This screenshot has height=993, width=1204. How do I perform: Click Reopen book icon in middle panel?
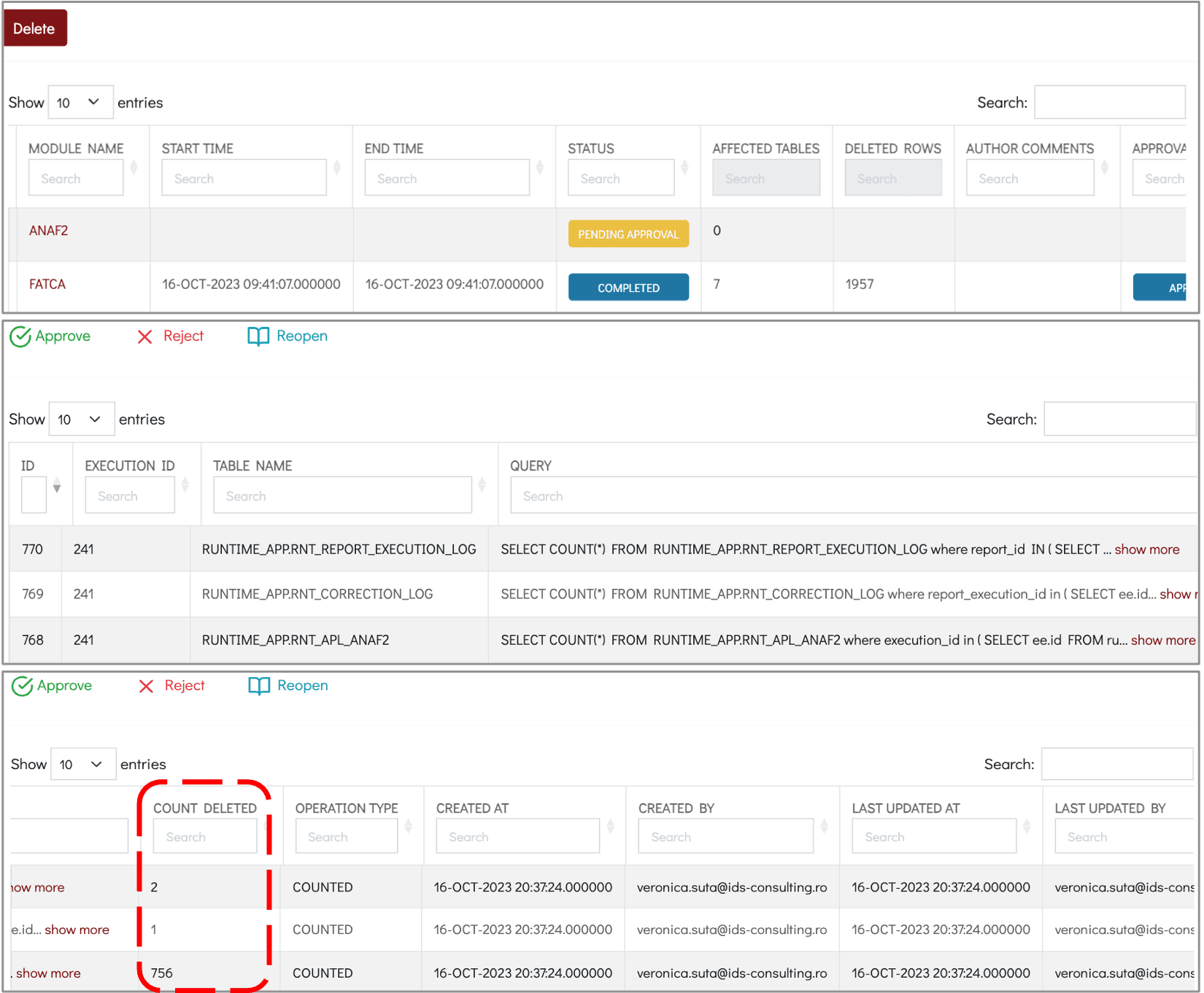pos(258,336)
